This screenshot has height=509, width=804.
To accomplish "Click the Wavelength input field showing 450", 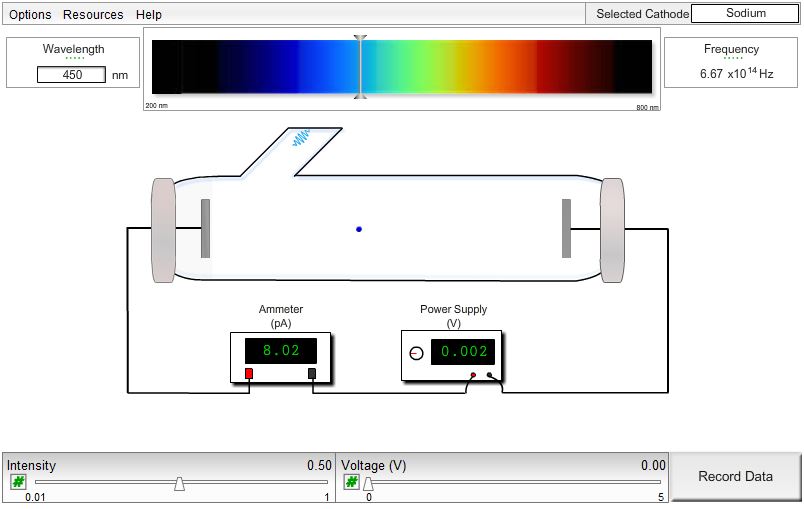I will pyautogui.click(x=71, y=75).
